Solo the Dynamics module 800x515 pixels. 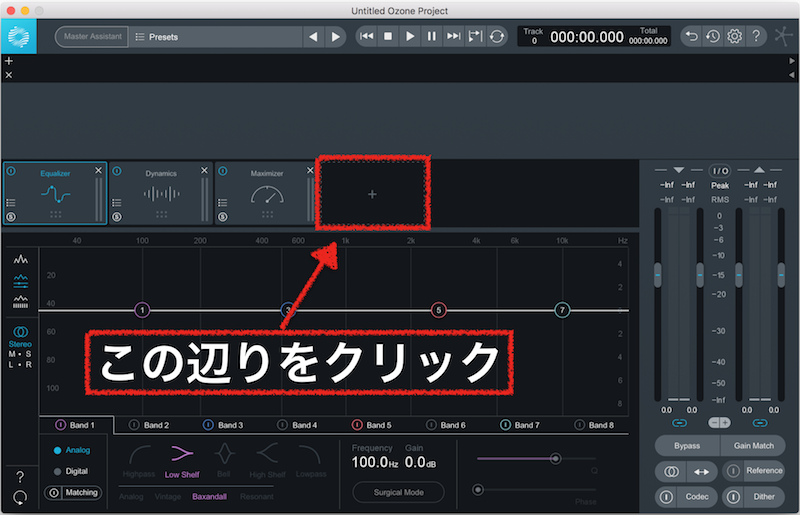click(x=117, y=217)
